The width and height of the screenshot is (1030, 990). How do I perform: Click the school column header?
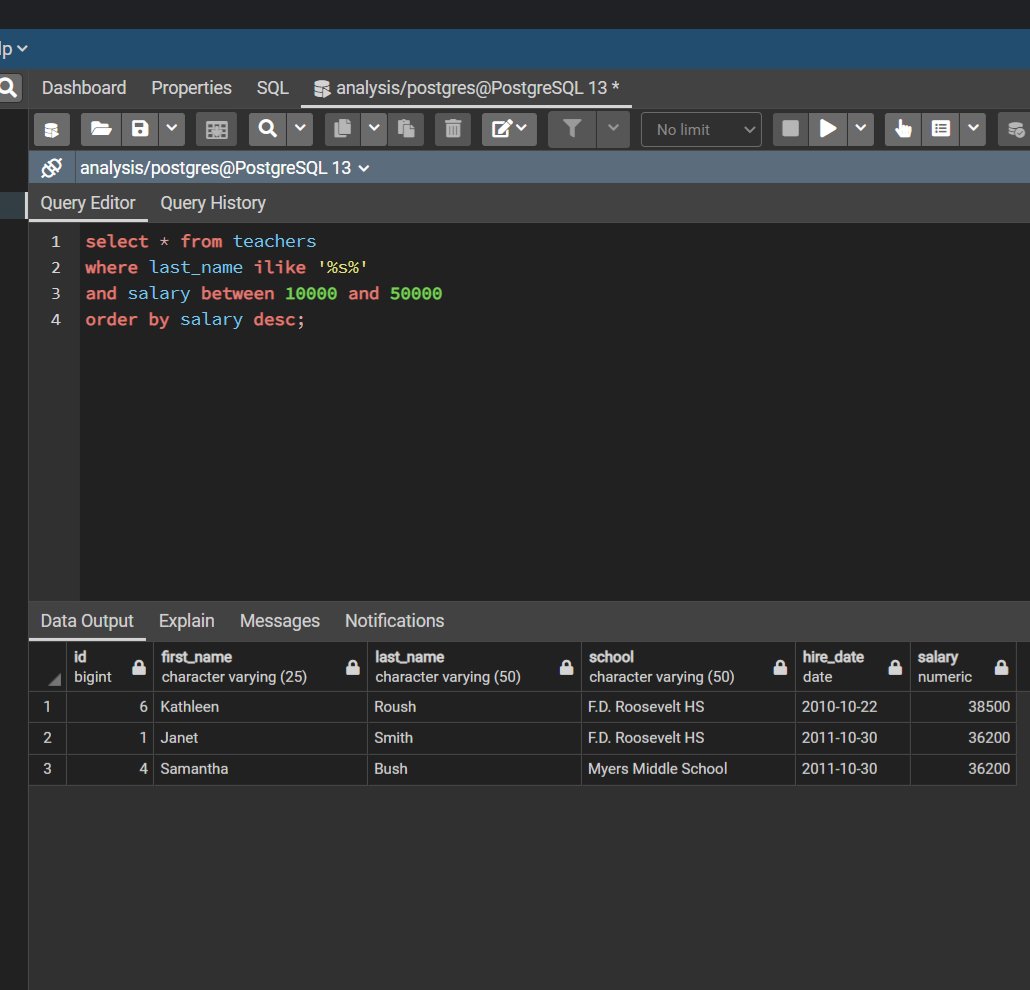click(688, 667)
